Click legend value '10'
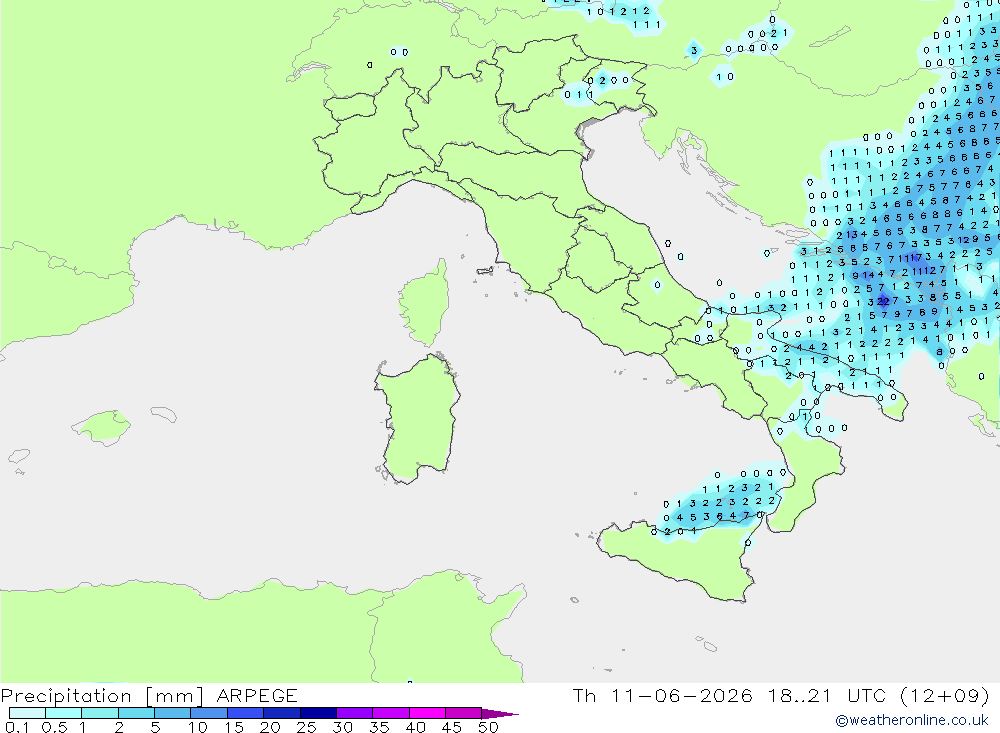1000x733 pixels. pyautogui.click(x=198, y=727)
